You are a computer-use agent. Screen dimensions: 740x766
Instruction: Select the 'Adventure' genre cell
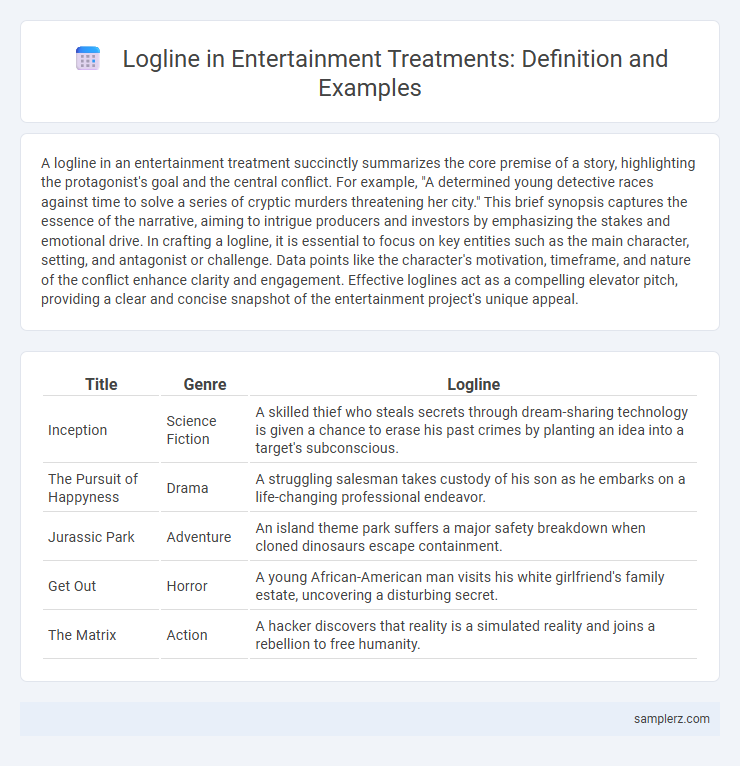[x=205, y=536]
